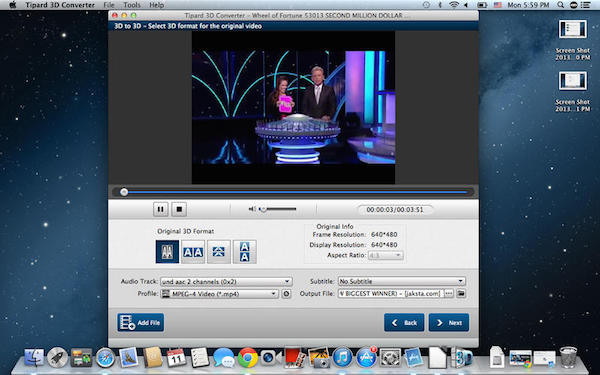Open the Trash in the Dock
Viewport: 600px width, 375px height.
pos(568,357)
